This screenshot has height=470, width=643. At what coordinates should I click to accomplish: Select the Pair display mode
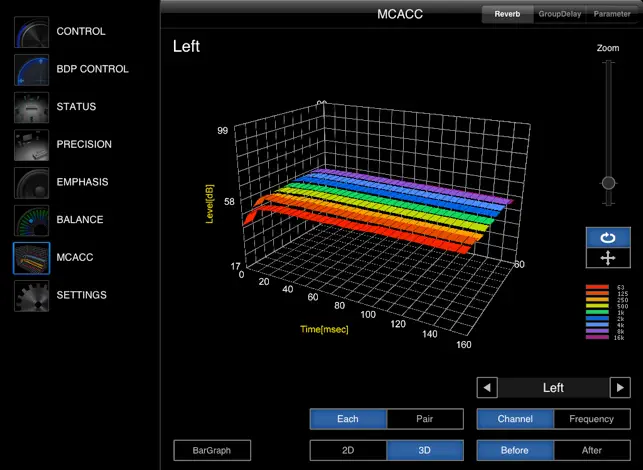[425, 419]
